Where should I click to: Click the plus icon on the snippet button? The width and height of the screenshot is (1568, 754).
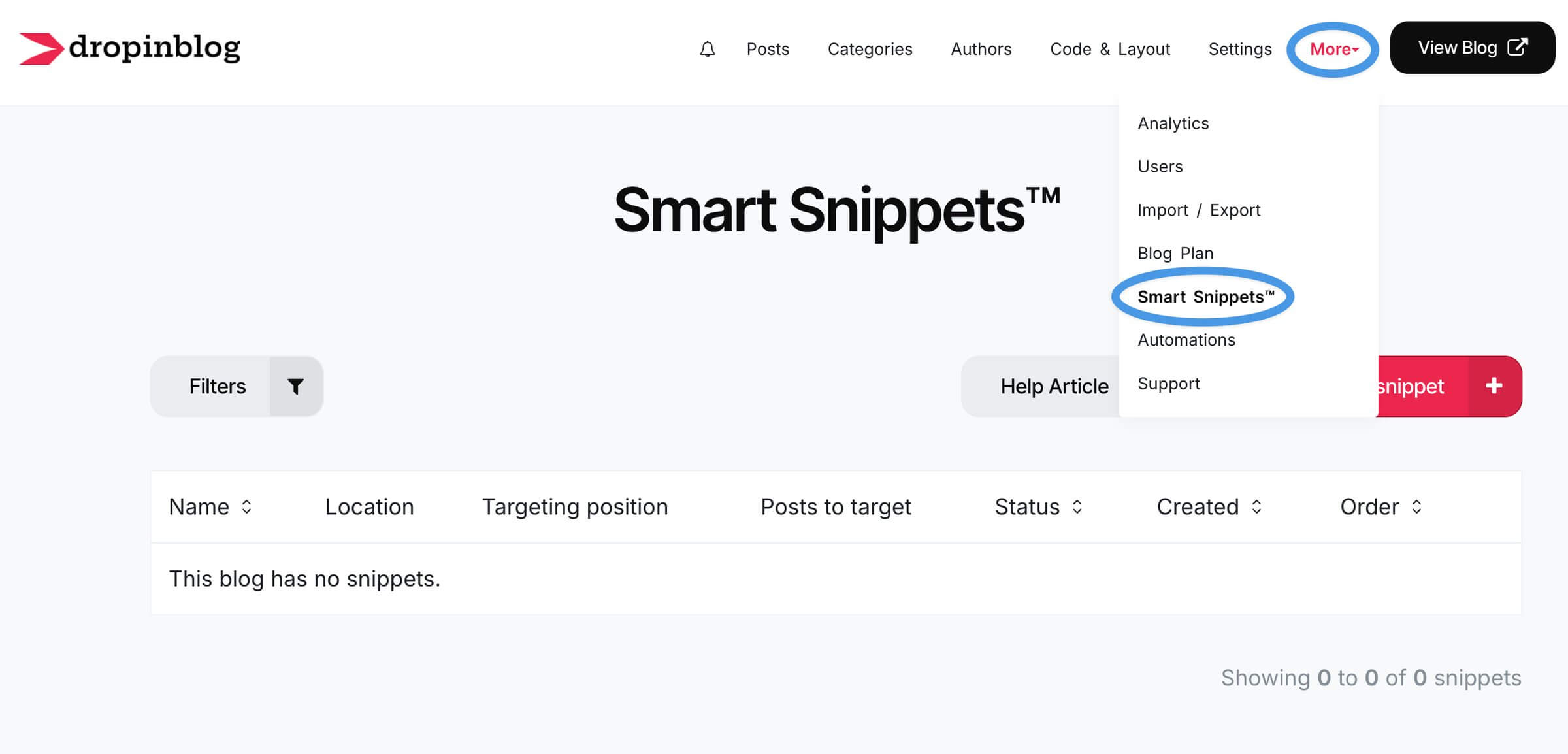click(1494, 386)
